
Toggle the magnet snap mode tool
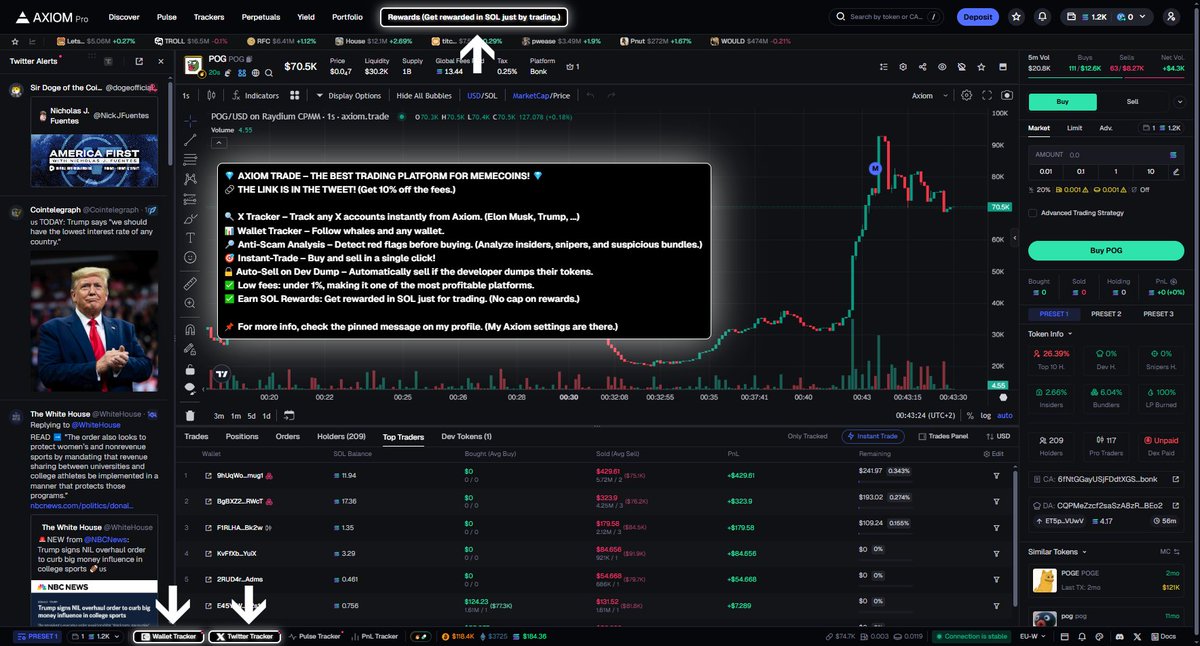(x=190, y=329)
